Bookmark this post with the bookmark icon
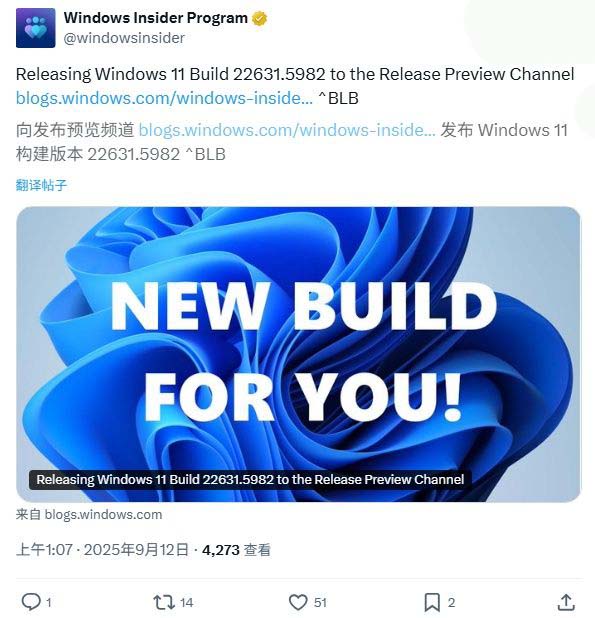The width and height of the screenshot is (595, 618). (x=432, y=602)
